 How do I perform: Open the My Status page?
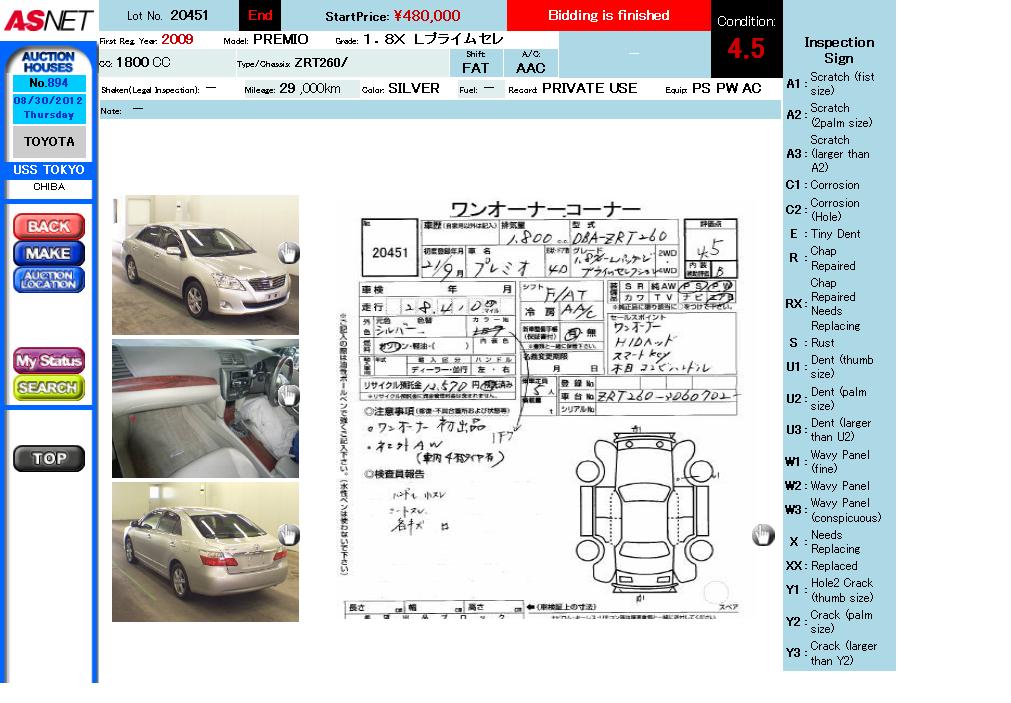[48, 360]
